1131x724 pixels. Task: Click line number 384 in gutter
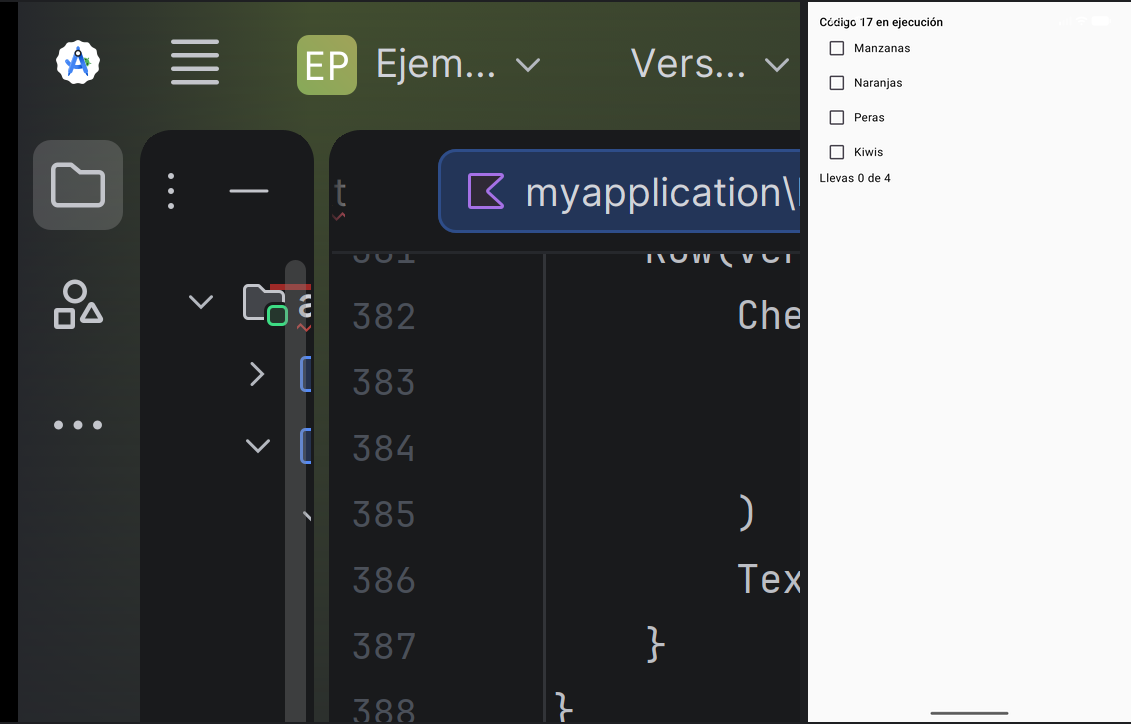(x=384, y=449)
